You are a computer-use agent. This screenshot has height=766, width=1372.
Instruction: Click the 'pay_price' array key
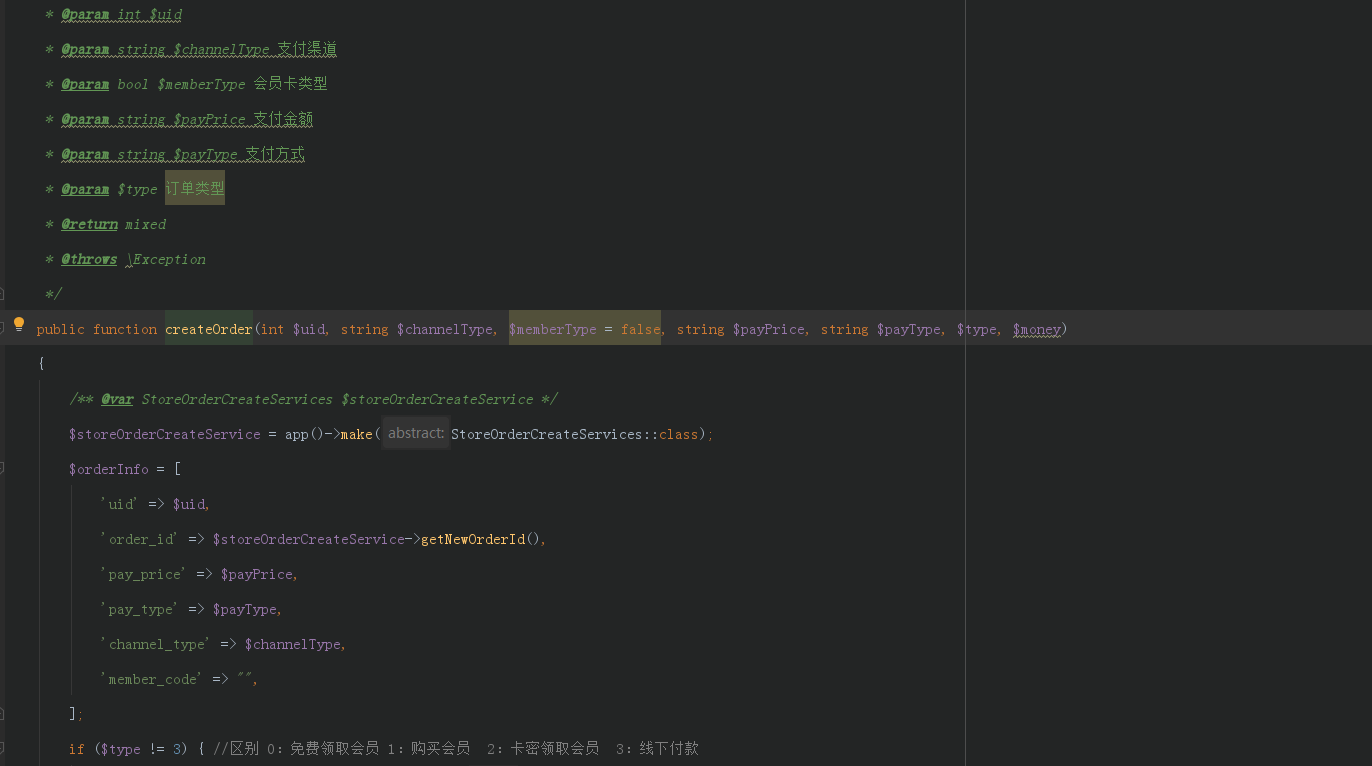(144, 574)
